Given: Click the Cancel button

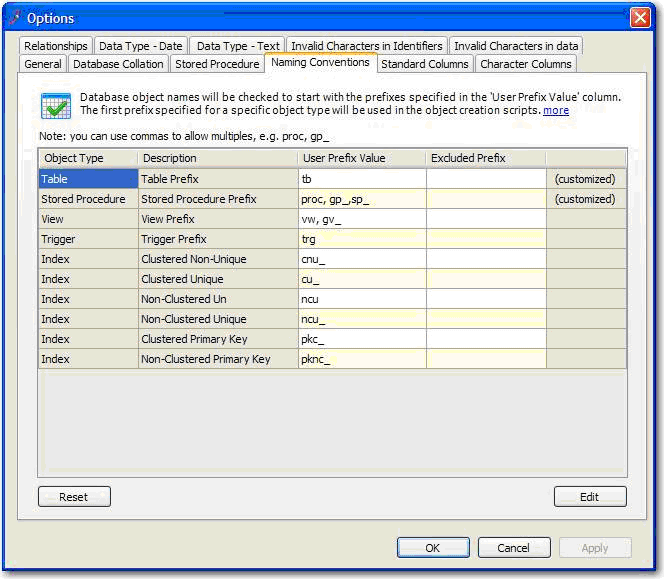Looking at the screenshot, I should point(513,548).
